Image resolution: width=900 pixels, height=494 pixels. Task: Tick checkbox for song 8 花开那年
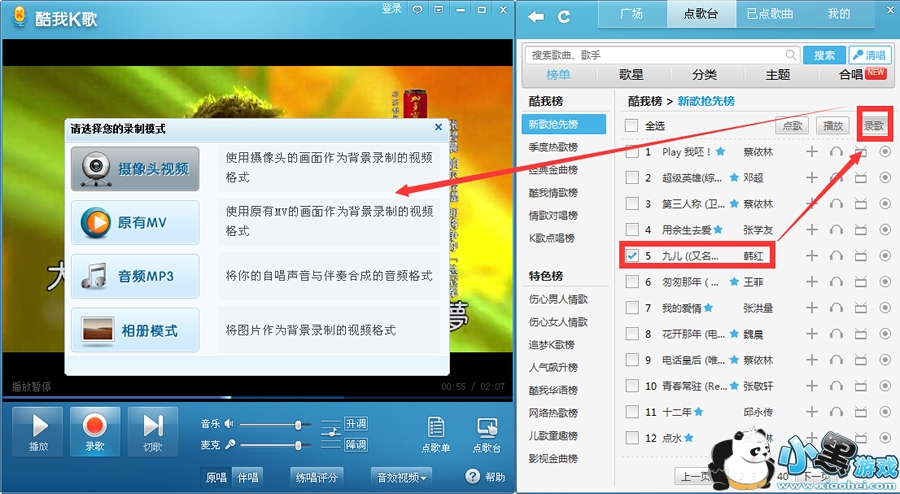click(632, 334)
